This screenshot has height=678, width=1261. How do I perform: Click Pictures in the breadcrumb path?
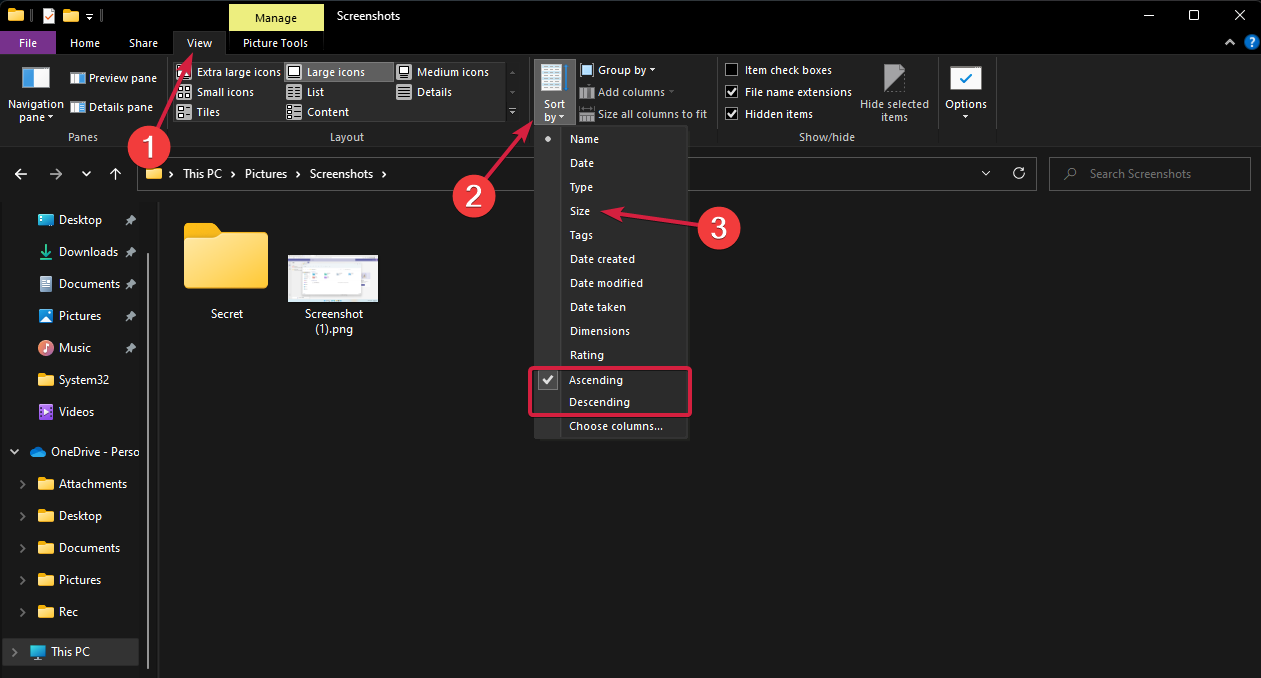(266, 174)
